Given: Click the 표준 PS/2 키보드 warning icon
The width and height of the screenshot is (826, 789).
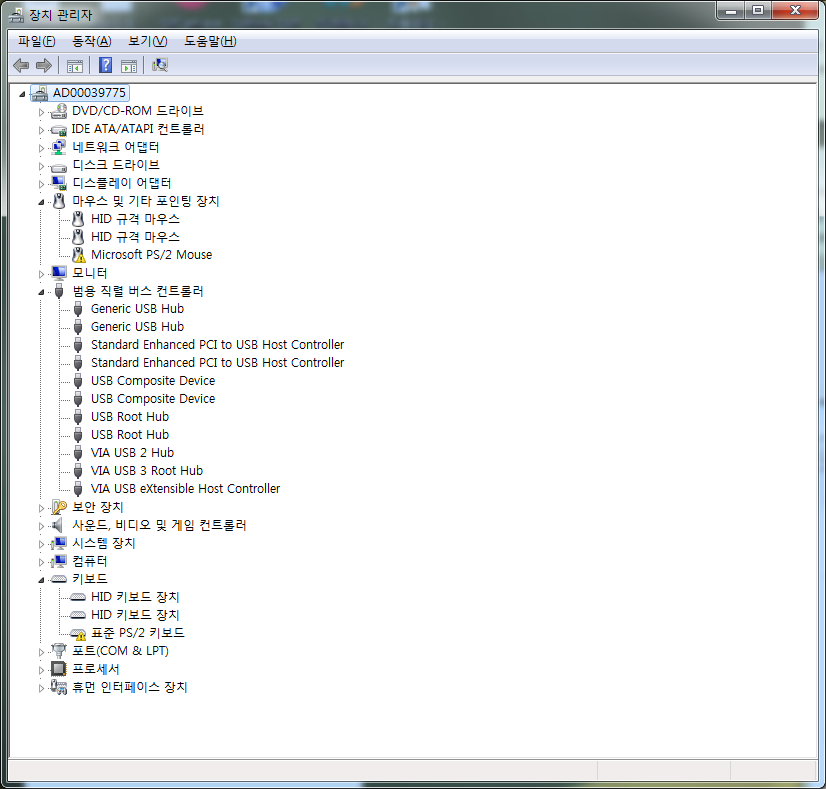Looking at the screenshot, I should pyautogui.click(x=78, y=633).
